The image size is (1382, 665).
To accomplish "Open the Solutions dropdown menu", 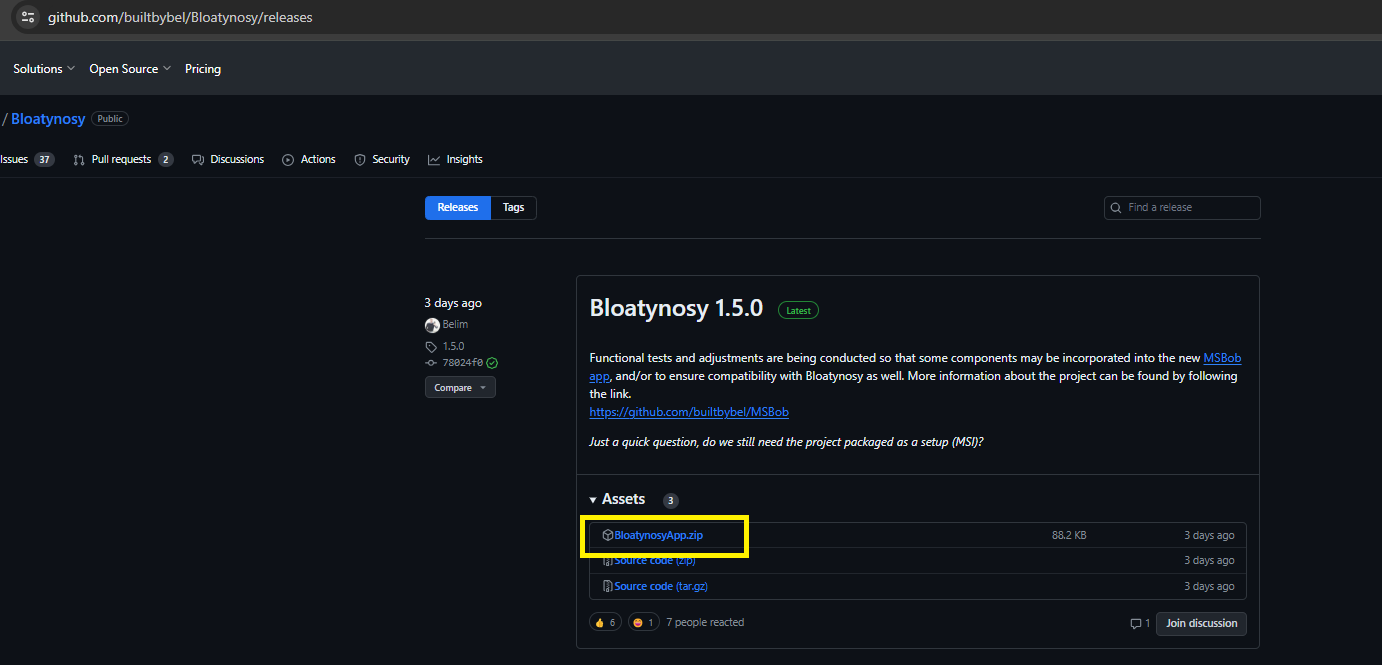I will (43, 68).
